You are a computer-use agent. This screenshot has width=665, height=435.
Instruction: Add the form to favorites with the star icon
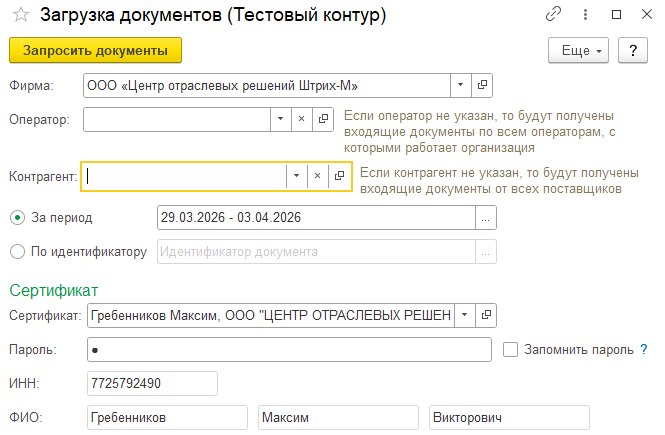(21, 15)
